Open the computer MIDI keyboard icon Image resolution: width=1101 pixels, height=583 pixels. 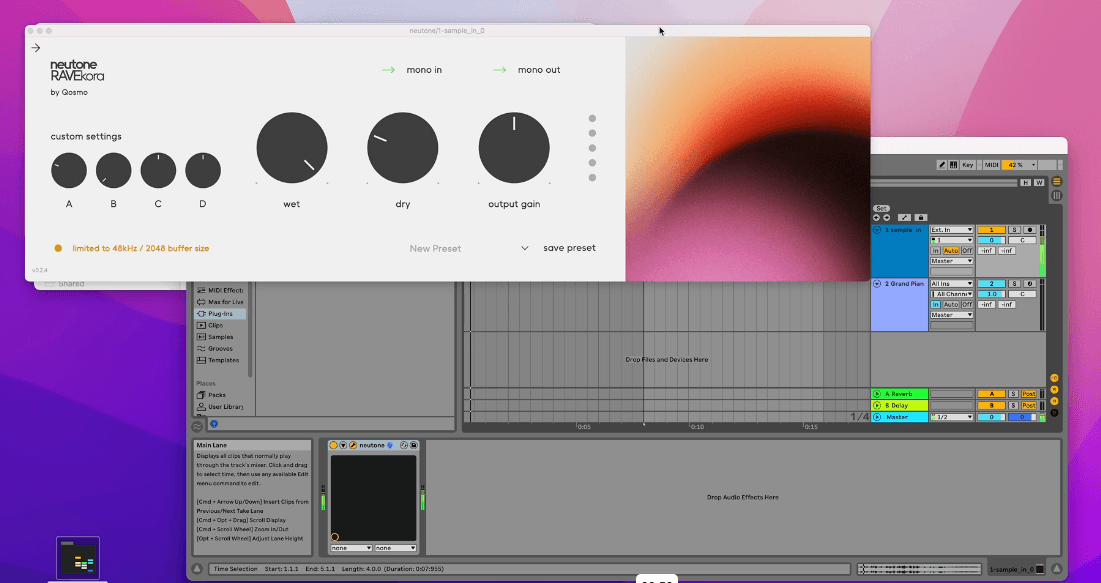(x=954, y=165)
